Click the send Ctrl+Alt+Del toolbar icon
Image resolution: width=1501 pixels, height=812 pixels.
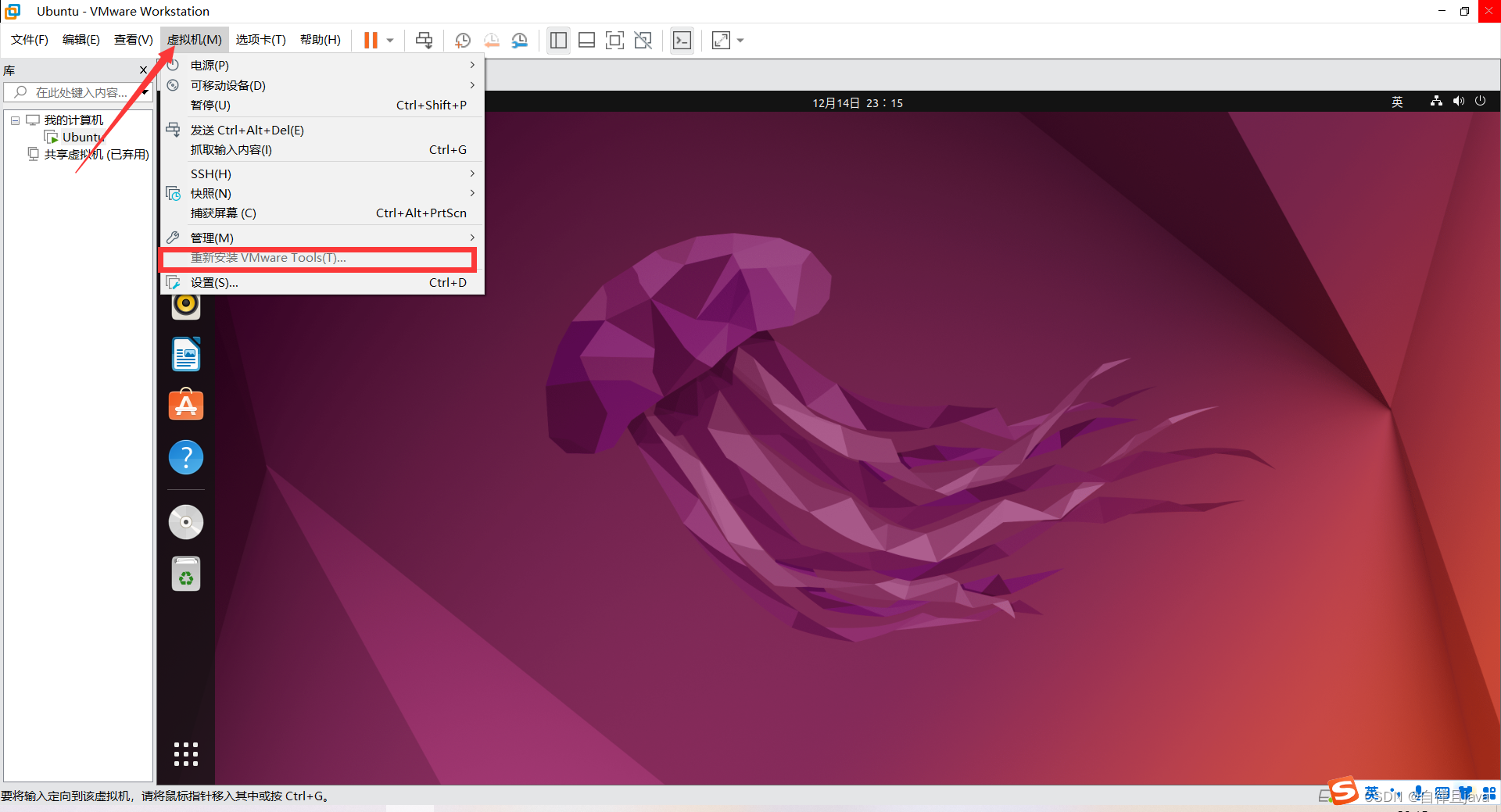click(424, 40)
